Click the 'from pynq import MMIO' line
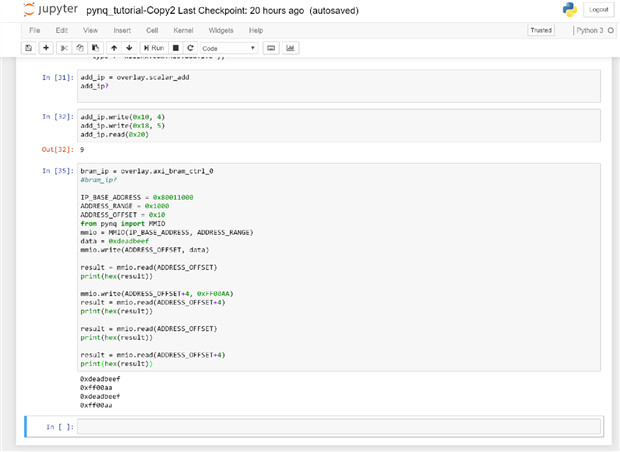620x452 pixels. [x=123, y=223]
